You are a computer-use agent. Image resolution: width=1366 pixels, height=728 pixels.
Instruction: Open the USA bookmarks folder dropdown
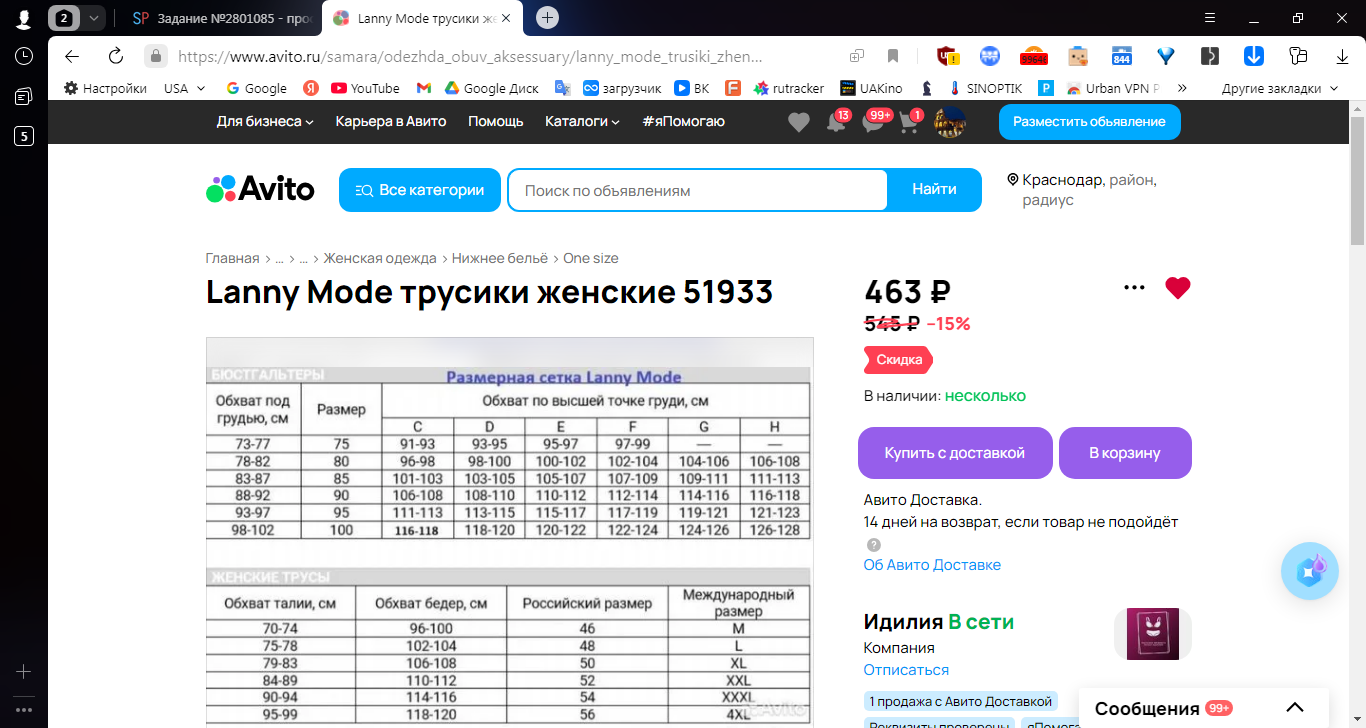(185, 88)
